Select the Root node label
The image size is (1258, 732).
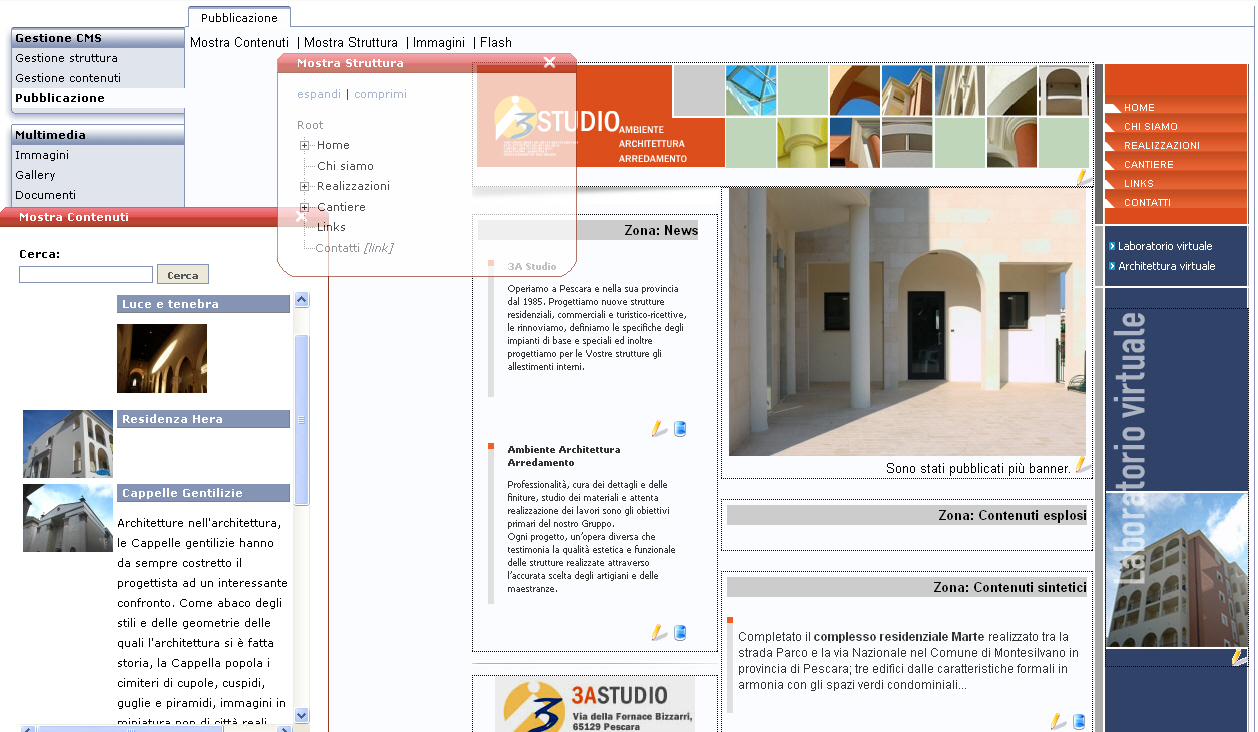pos(310,125)
